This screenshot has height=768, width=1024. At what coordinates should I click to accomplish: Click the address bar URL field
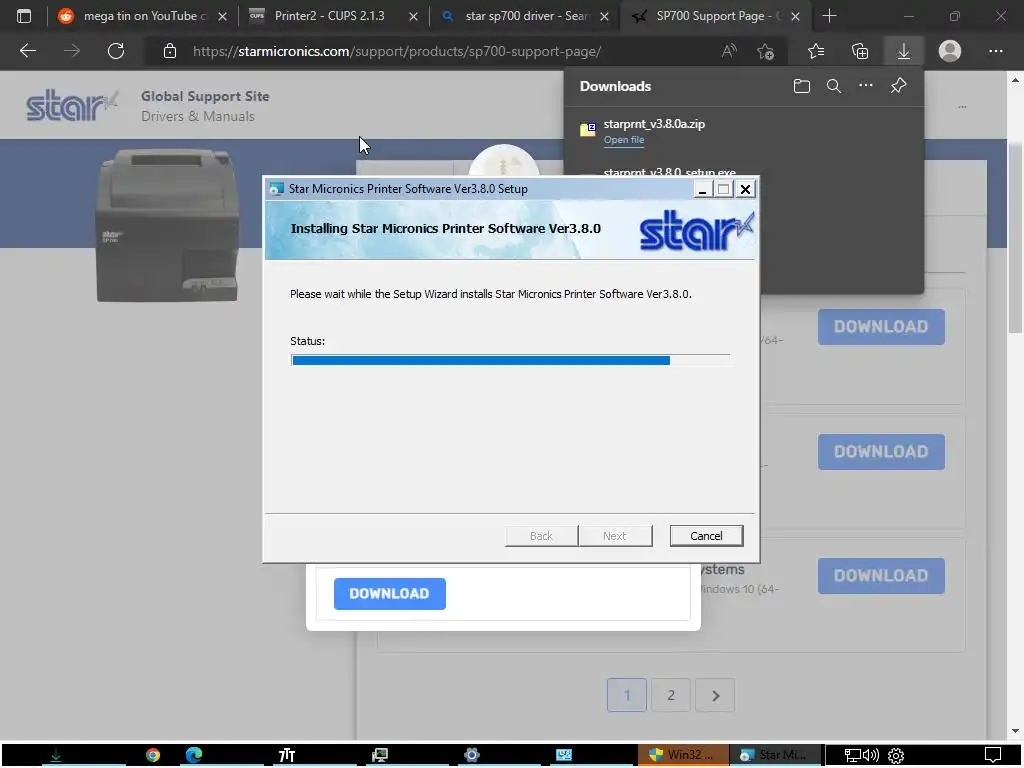[x=397, y=51]
